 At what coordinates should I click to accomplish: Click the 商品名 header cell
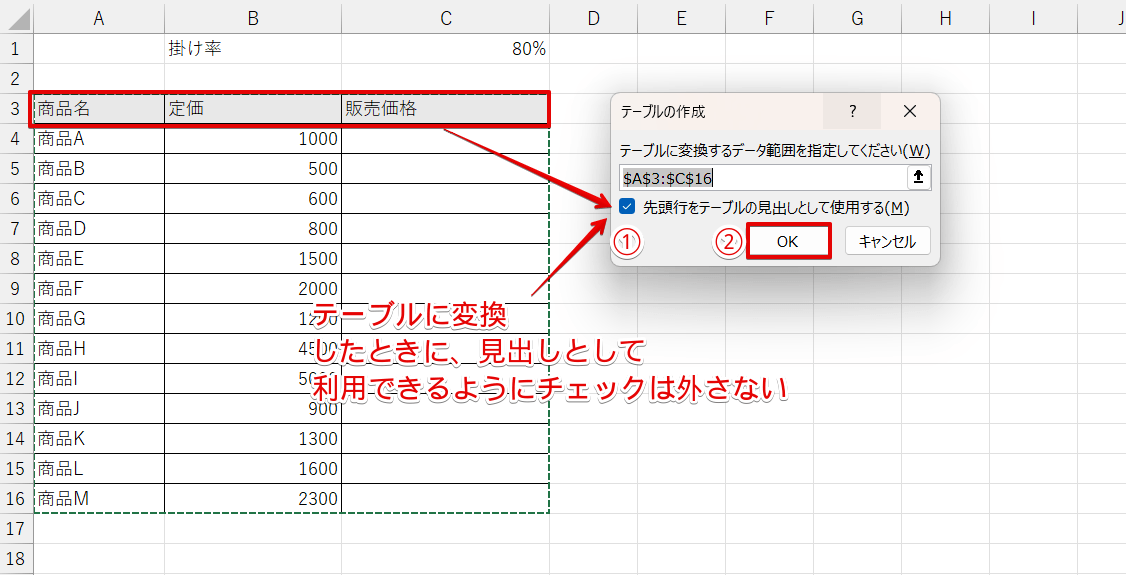[99, 109]
